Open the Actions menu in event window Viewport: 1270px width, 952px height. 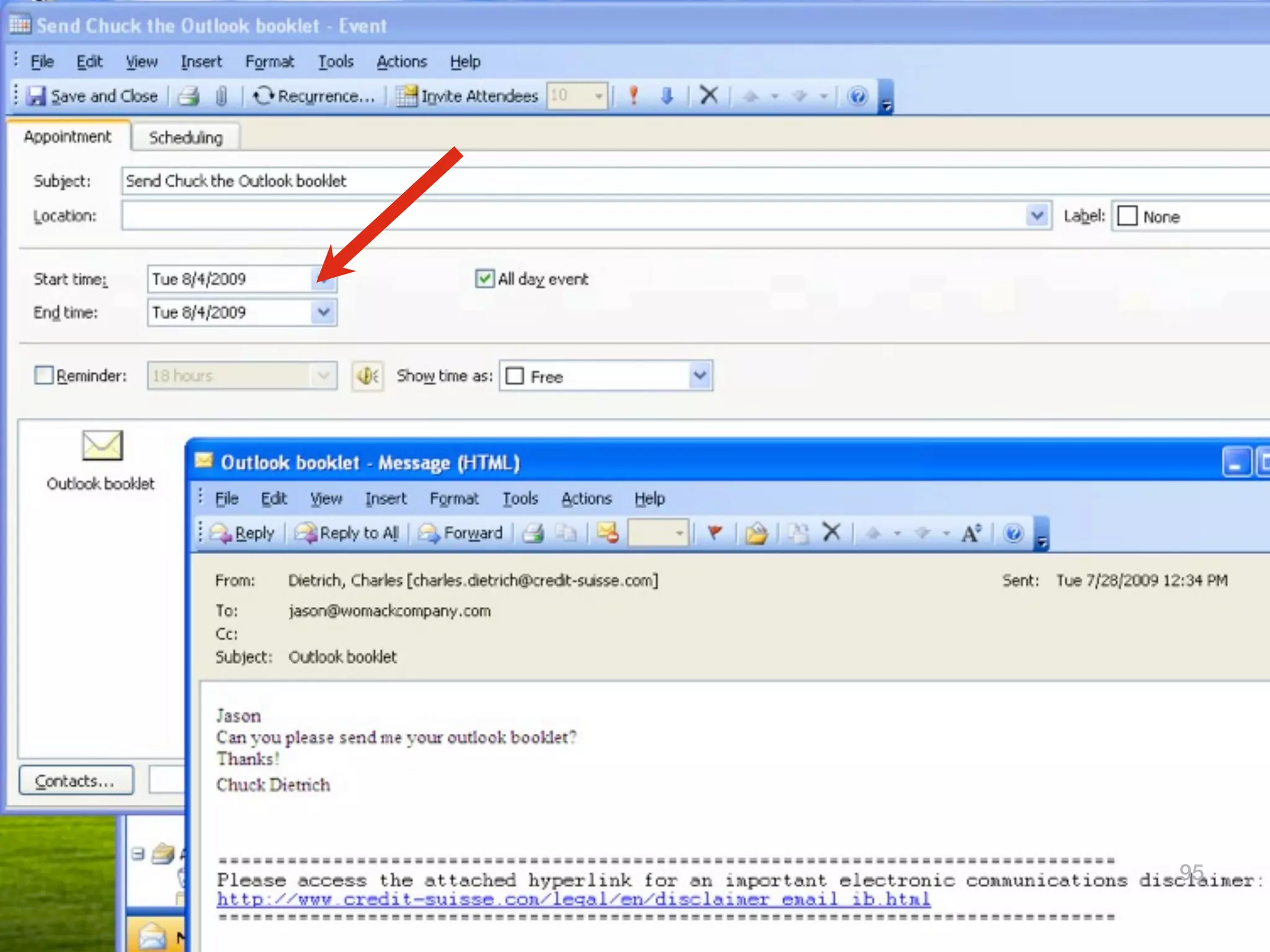coord(401,62)
